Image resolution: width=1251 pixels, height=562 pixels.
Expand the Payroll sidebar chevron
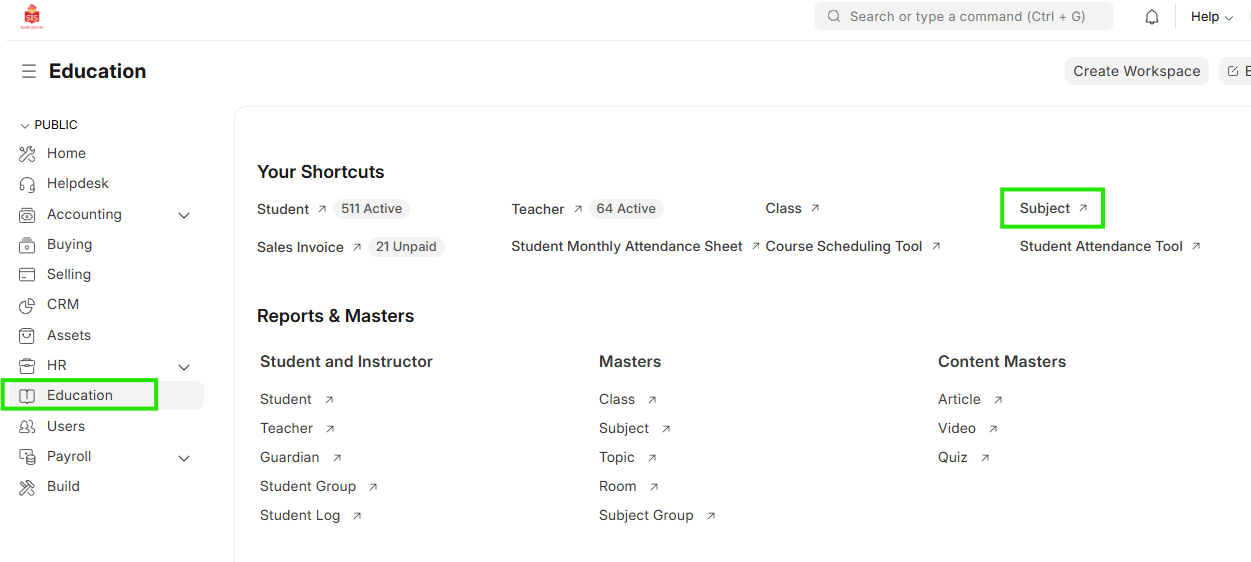(184, 458)
